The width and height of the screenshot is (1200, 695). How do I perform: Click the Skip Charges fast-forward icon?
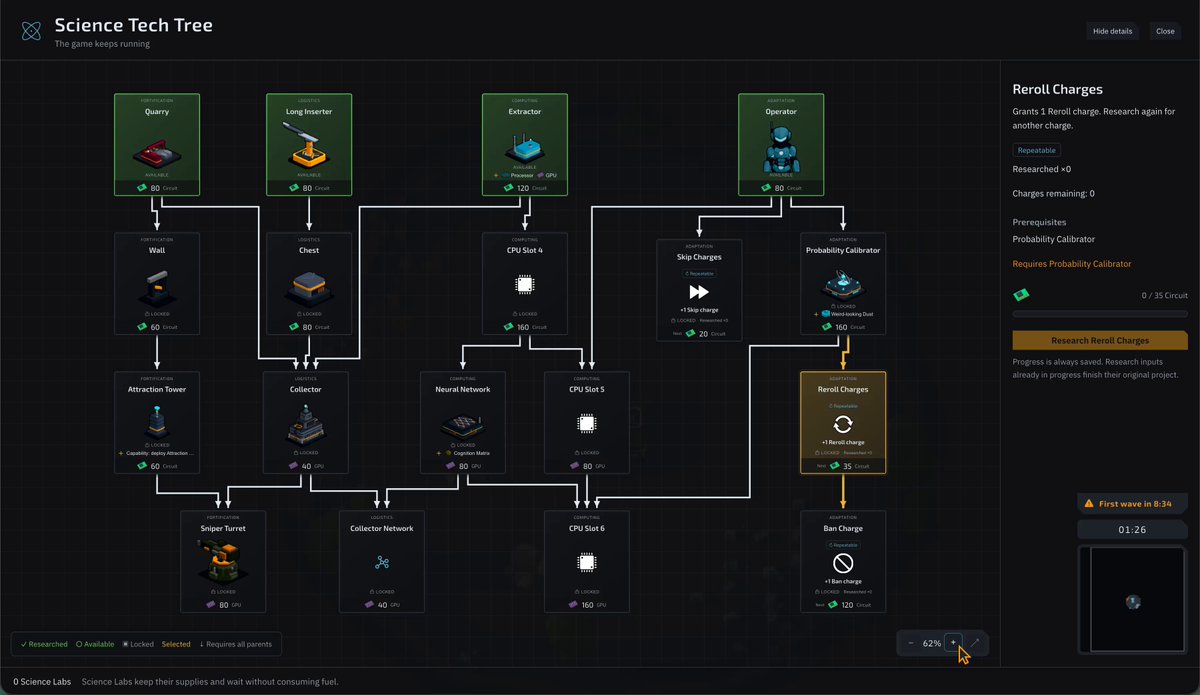[x=699, y=291]
